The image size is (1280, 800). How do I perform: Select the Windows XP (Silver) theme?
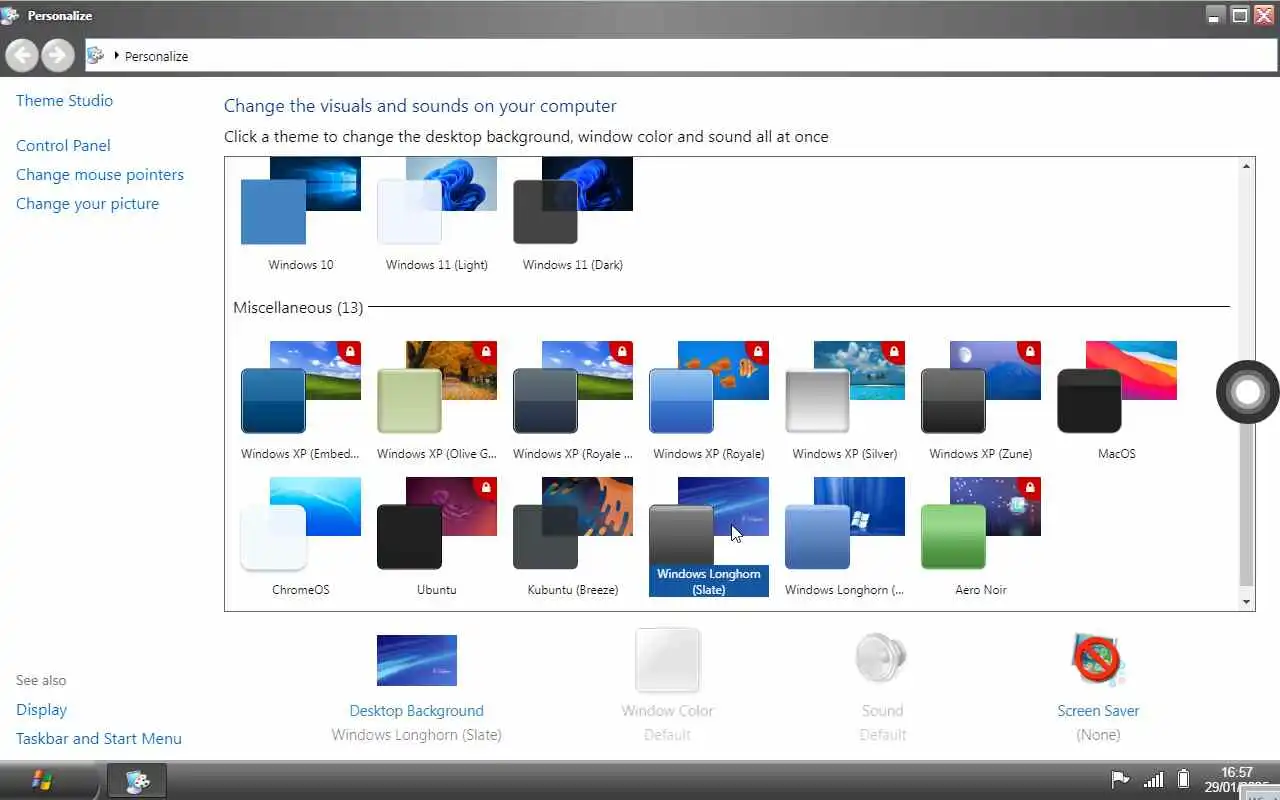[845, 400]
